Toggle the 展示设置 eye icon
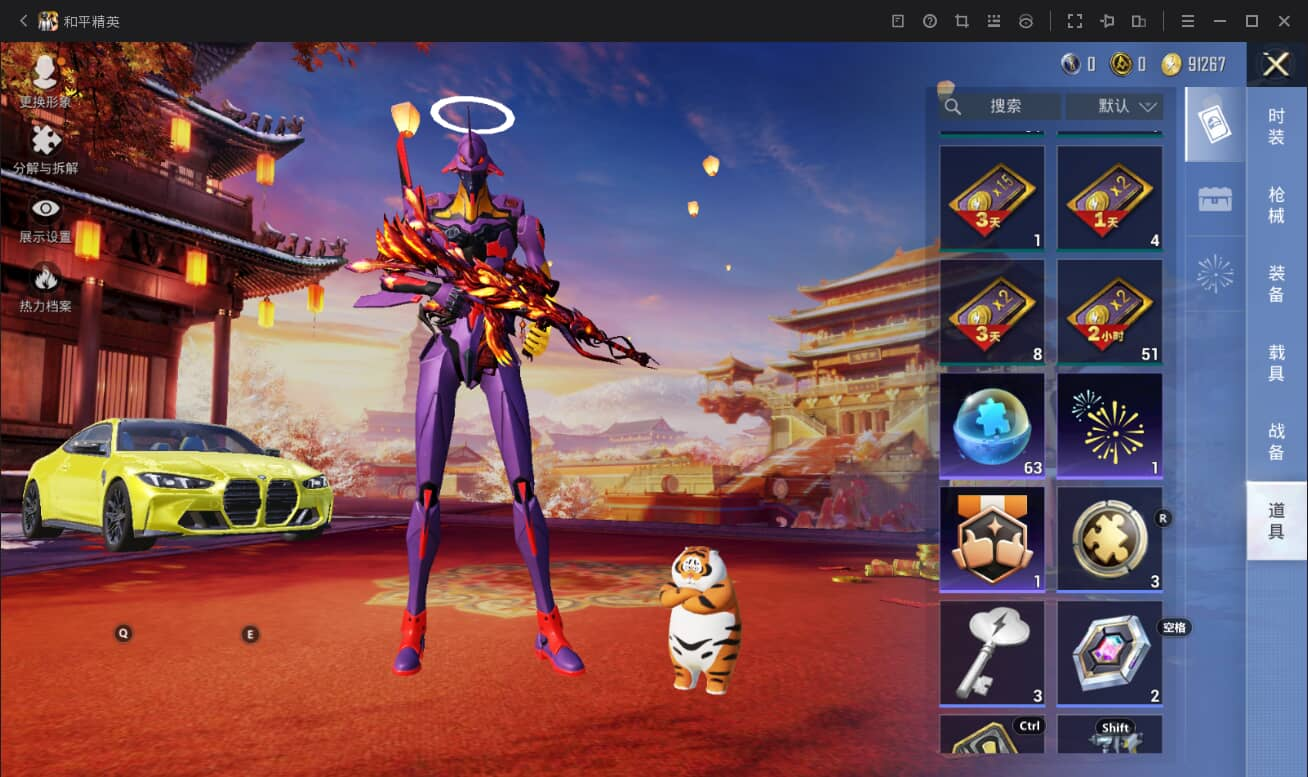Image resolution: width=1308 pixels, height=777 pixels. [45, 209]
